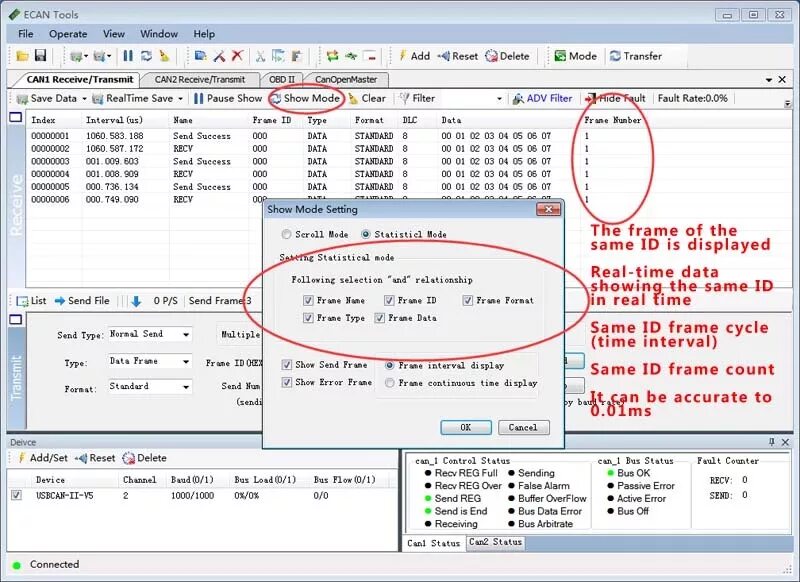Uncheck the Frame ID checkbox
800x582 pixels.
click(389, 300)
